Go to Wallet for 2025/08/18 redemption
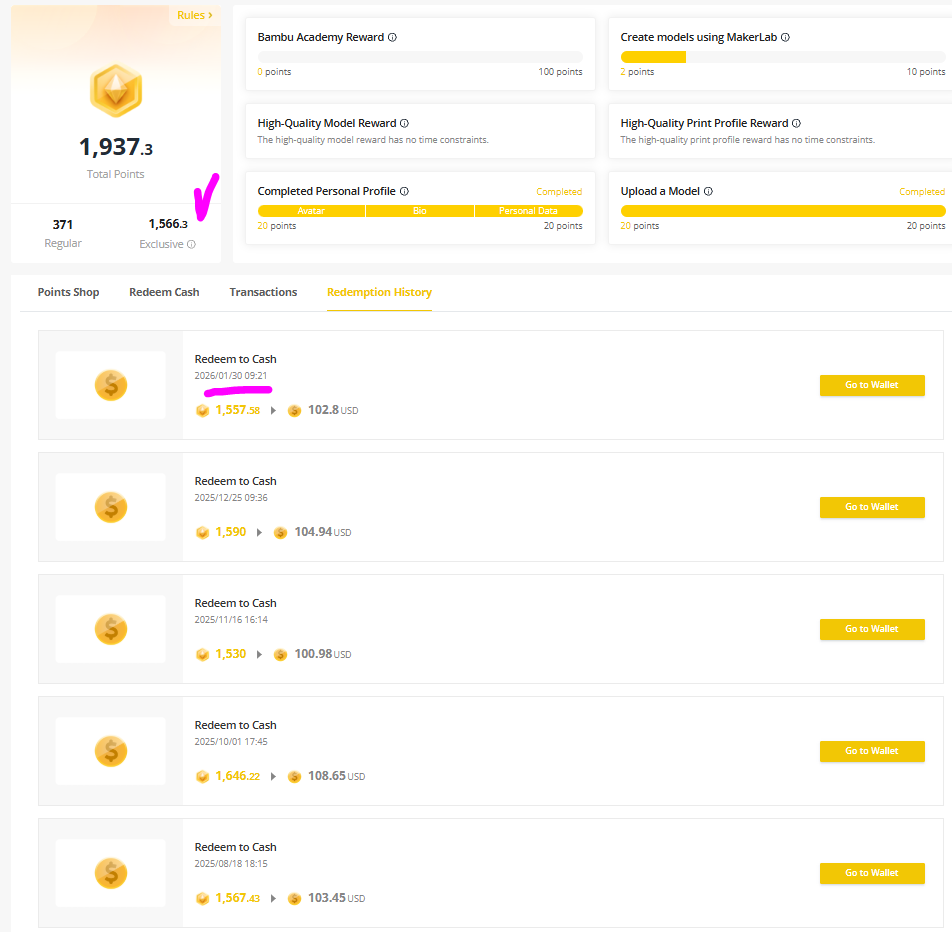The image size is (952, 932). coord(871,873)
